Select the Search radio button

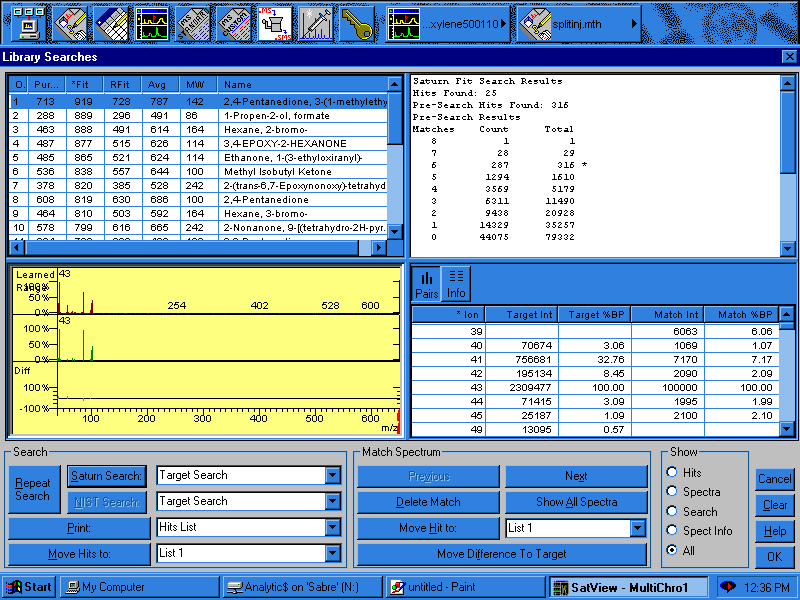tap(672, 511)
